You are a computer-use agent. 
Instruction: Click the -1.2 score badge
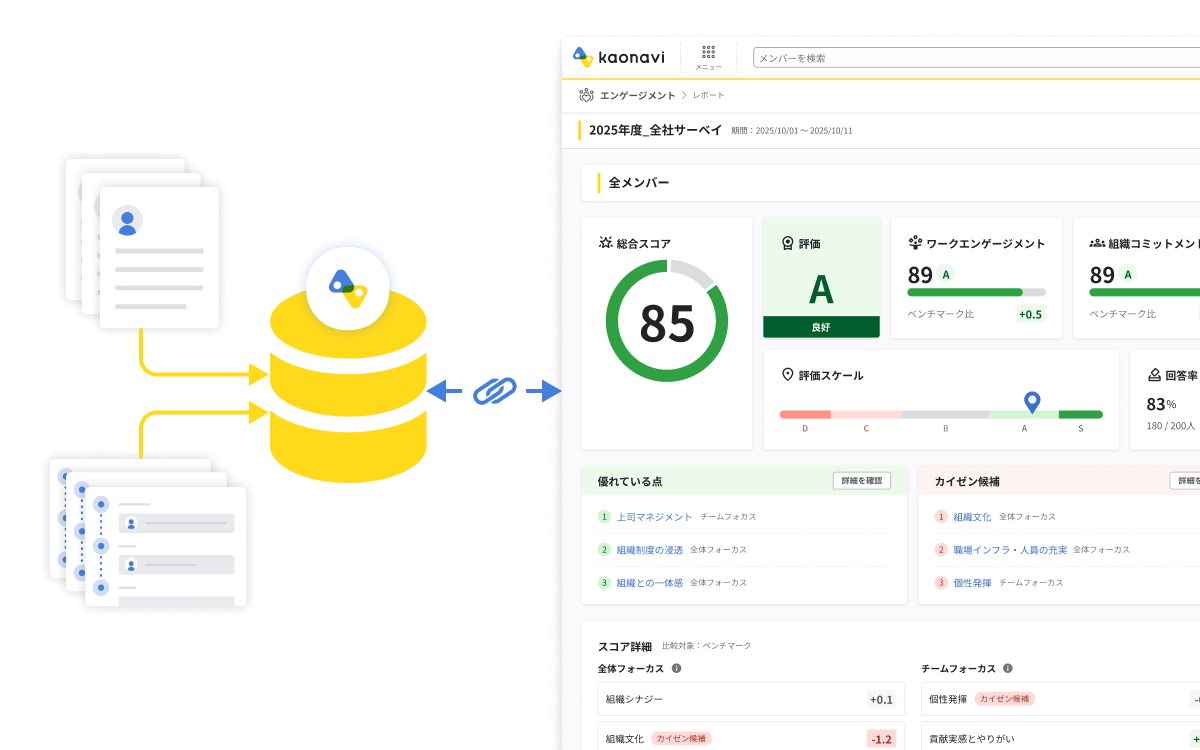point(880,739)
